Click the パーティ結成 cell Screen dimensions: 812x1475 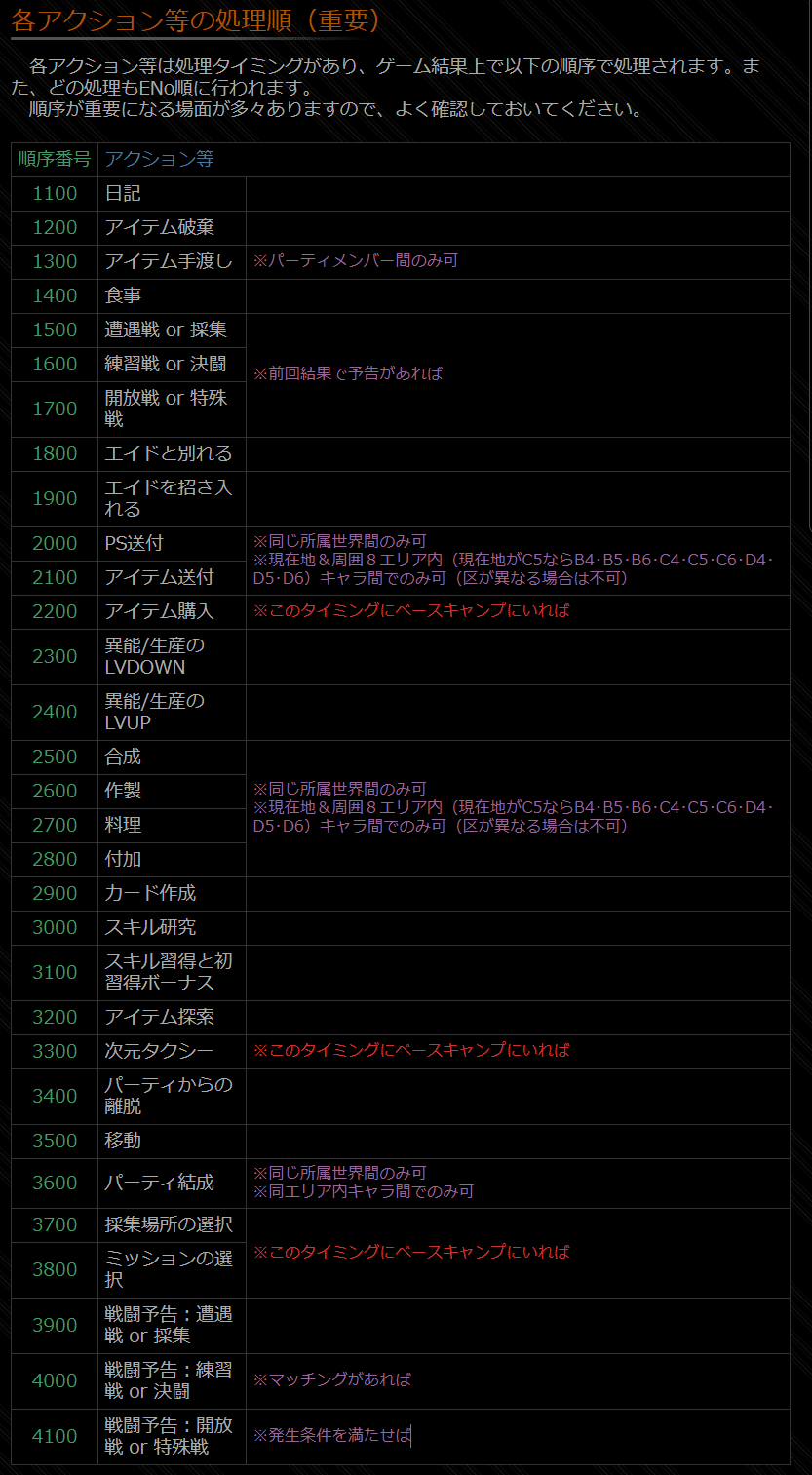(x=172, y=1184)
